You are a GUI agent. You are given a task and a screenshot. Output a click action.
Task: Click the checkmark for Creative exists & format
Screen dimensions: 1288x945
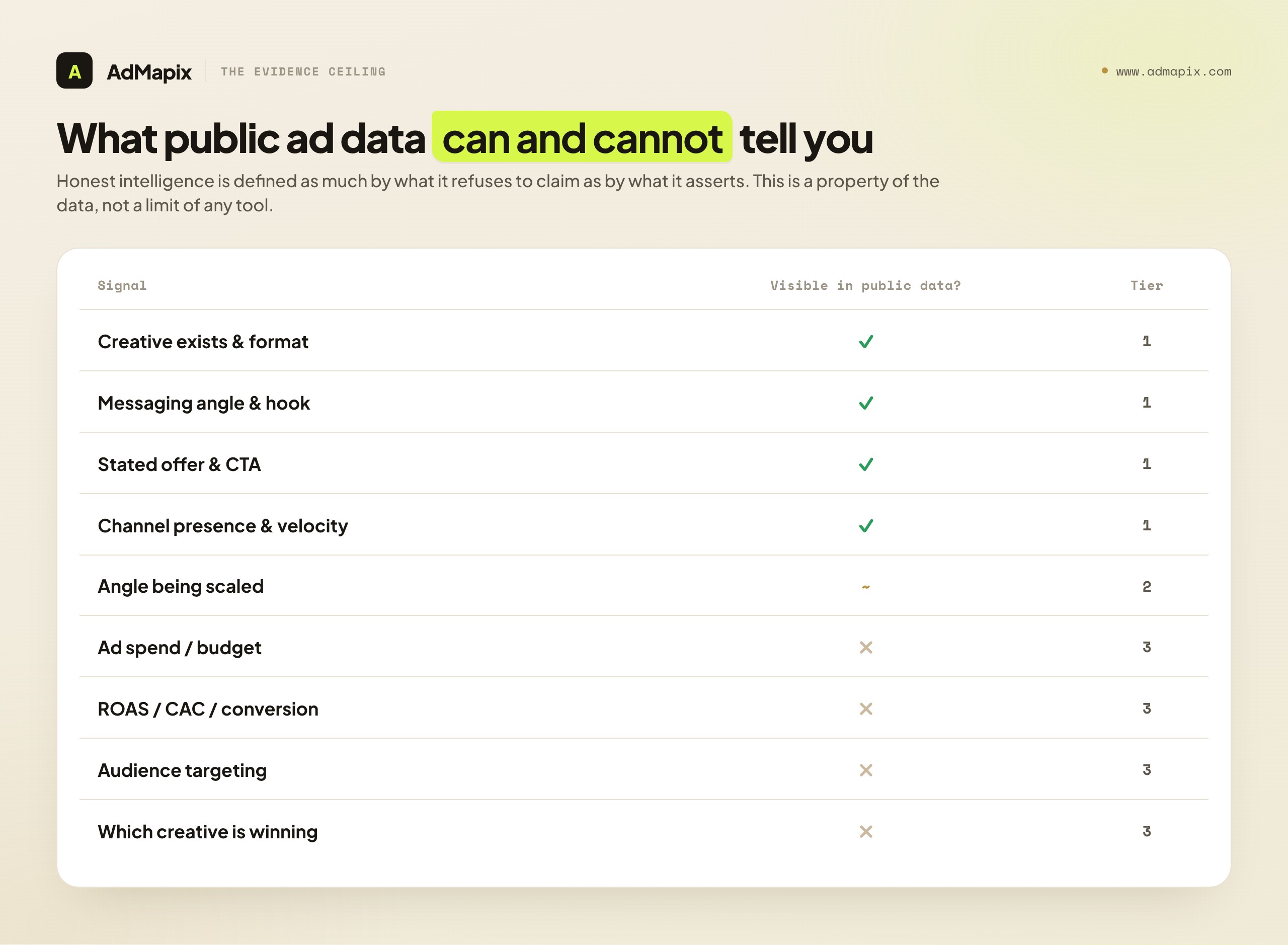pos(866,342)
